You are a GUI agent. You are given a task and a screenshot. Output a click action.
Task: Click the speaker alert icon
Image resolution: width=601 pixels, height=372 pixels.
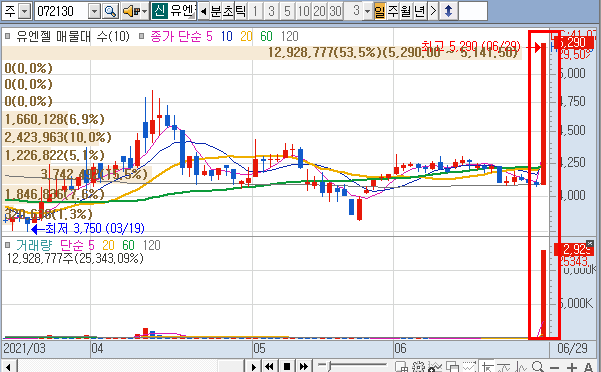tap(130, 11)
